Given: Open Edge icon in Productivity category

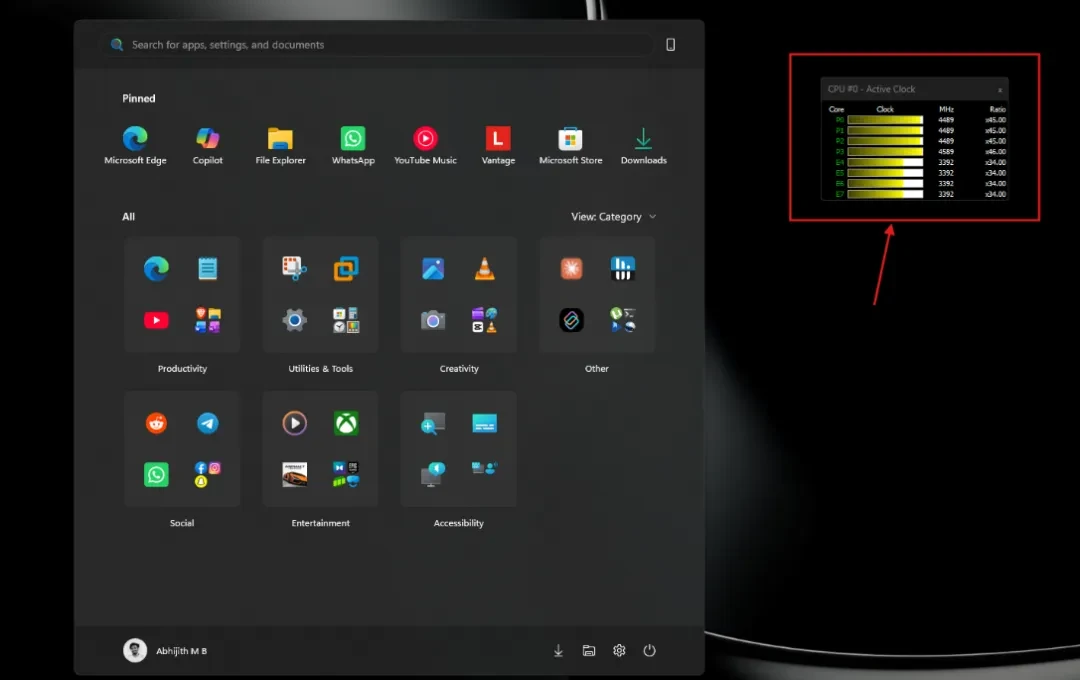Looking at the screenshot, I should coord(156,268).
